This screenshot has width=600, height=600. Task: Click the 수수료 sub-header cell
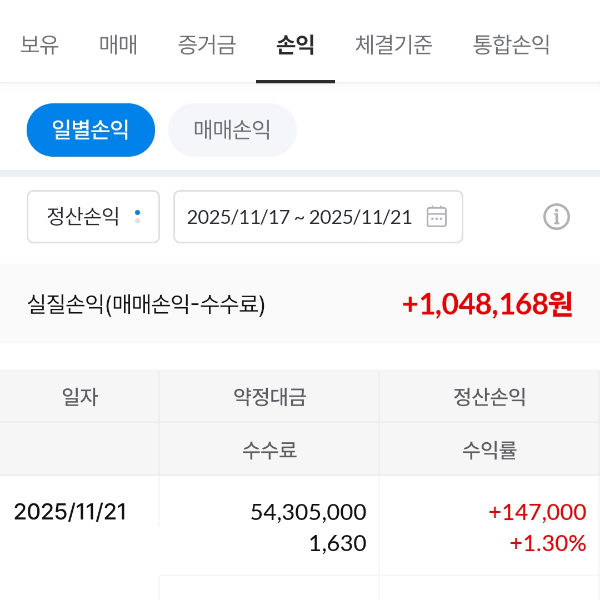click(269, 450)
